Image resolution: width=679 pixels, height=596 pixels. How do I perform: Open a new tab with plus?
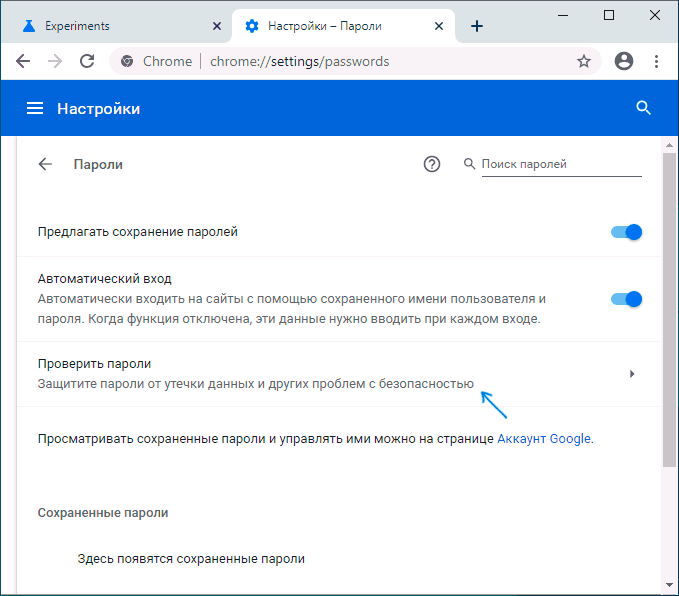(477, 26)
